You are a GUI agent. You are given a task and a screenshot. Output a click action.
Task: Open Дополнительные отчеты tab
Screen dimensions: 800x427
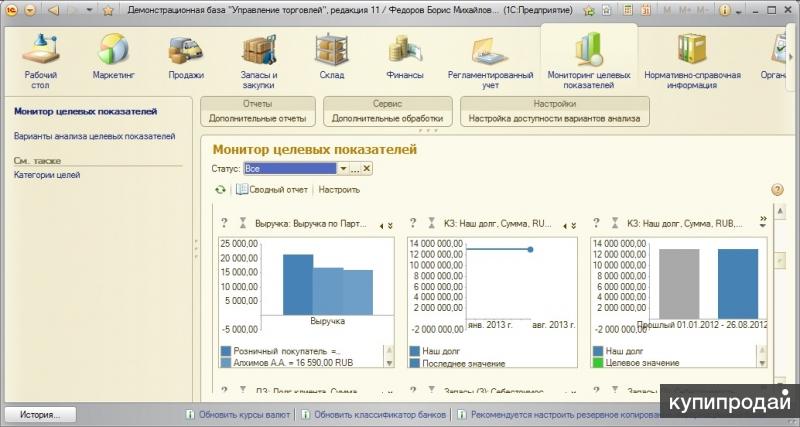(x=258, y=118)
